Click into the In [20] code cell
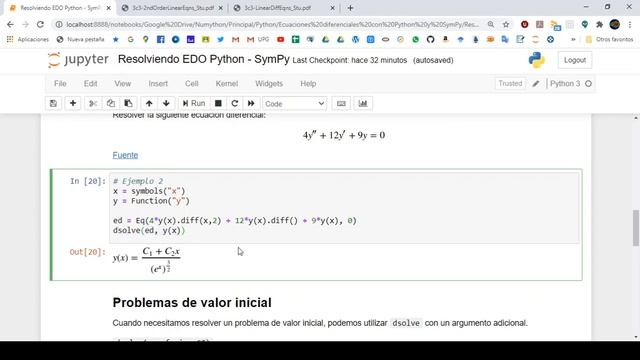This screenshot has width=640, height=360. [344, 208]
